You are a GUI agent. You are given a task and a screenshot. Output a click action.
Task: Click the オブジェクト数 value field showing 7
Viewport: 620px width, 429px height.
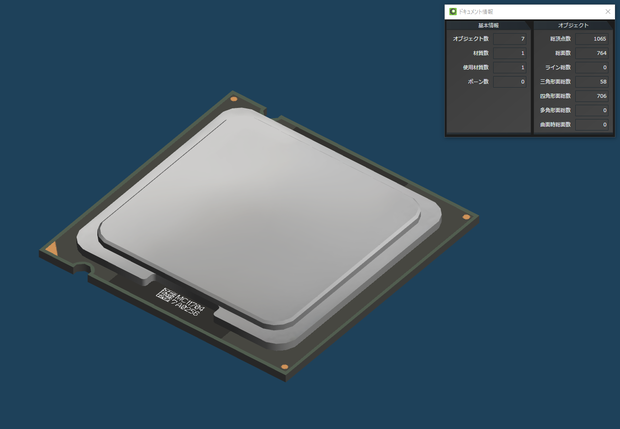510,39
